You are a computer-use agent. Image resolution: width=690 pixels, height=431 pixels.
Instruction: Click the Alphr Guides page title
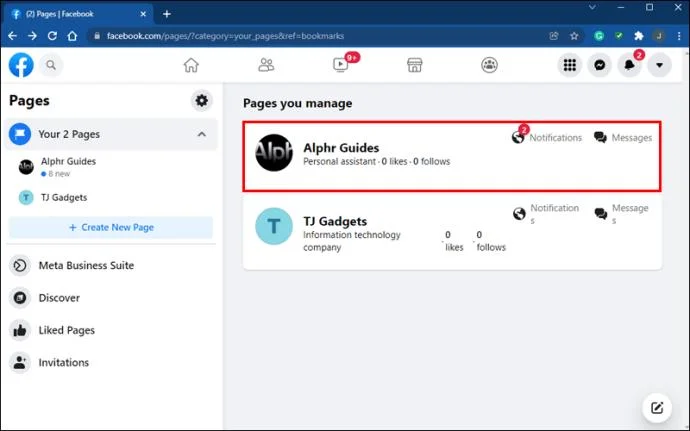pos(341,148)
